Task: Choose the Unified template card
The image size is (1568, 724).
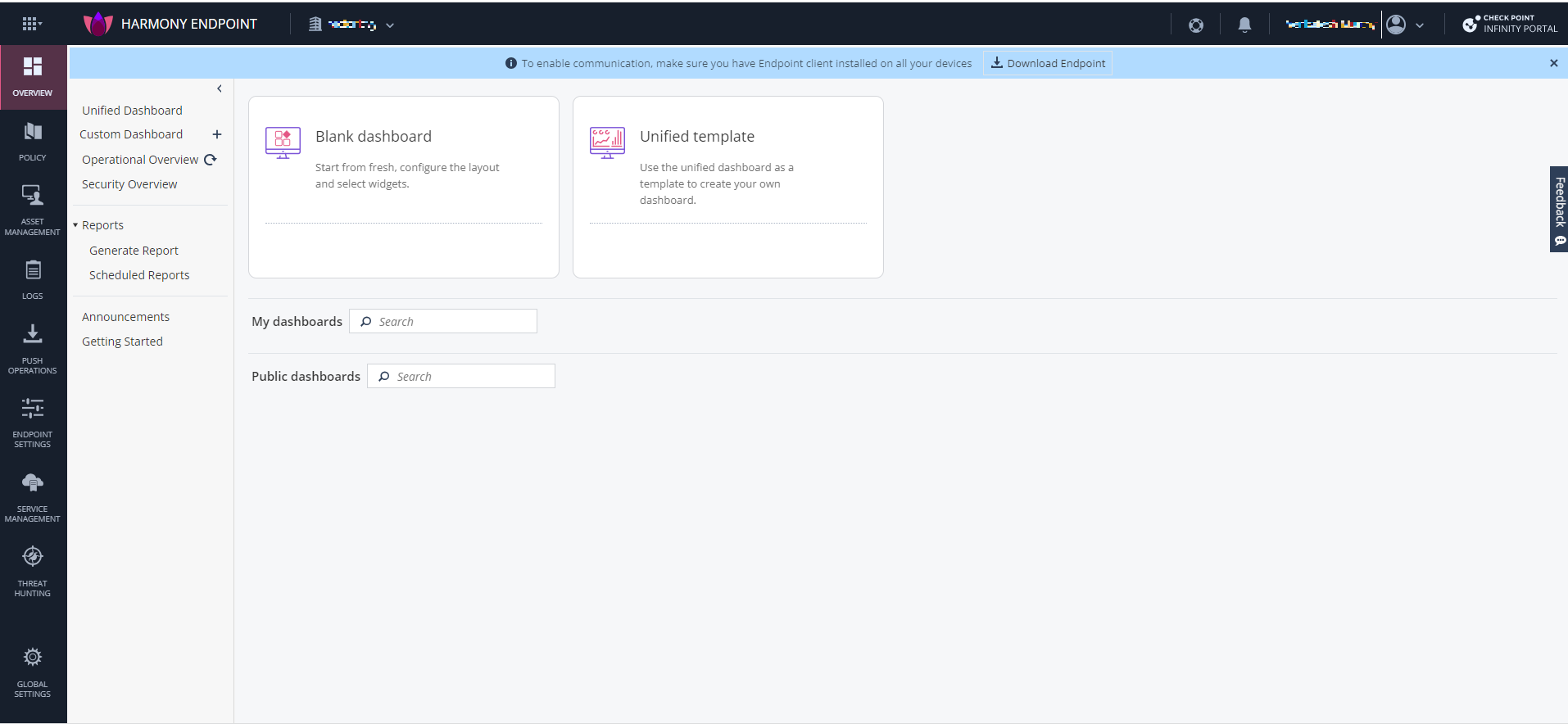Action: tap(728, 187)
